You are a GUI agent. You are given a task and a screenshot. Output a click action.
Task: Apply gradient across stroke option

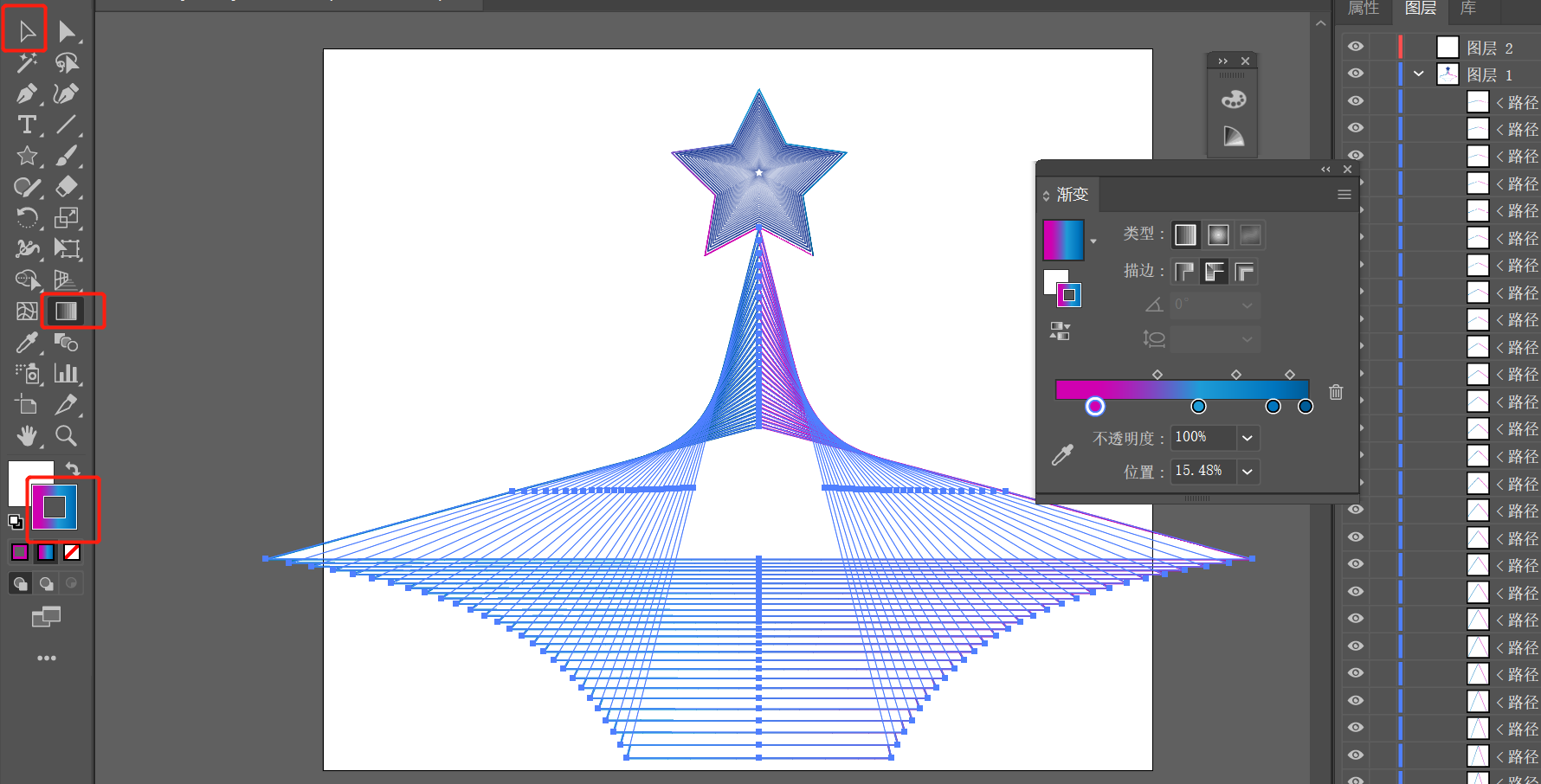click(x=1245, y=272)
